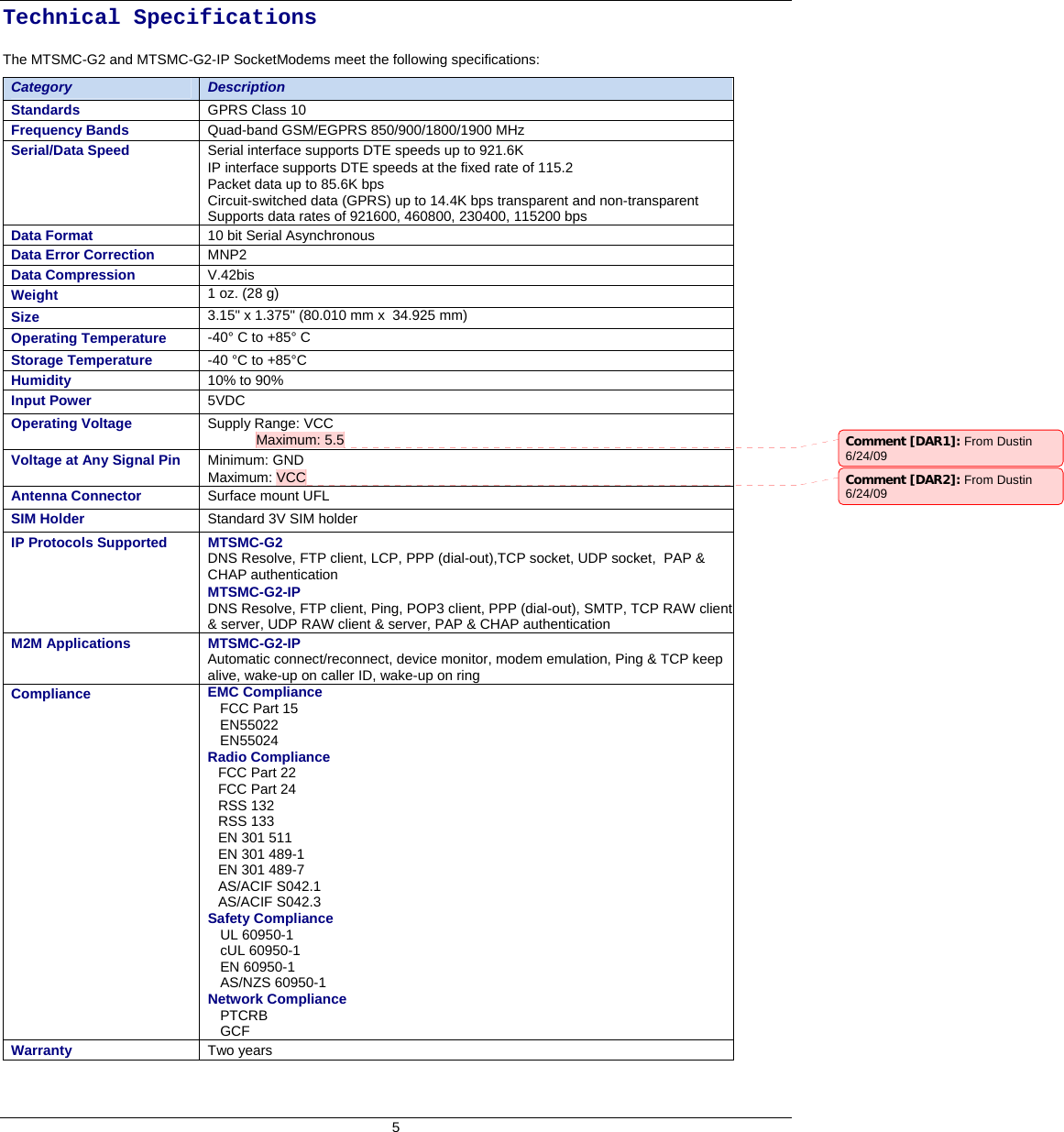This screenshot has height=1132, width=1064.
Task: Select the 'Operating Temperature' label
Action: pyautogui.click(x=88, y=338)
